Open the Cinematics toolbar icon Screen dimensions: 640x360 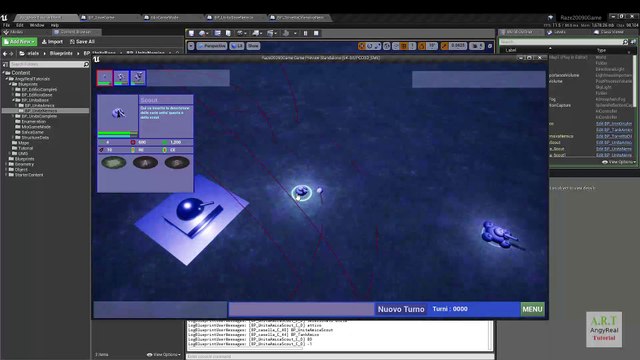[x=270, y=33]
